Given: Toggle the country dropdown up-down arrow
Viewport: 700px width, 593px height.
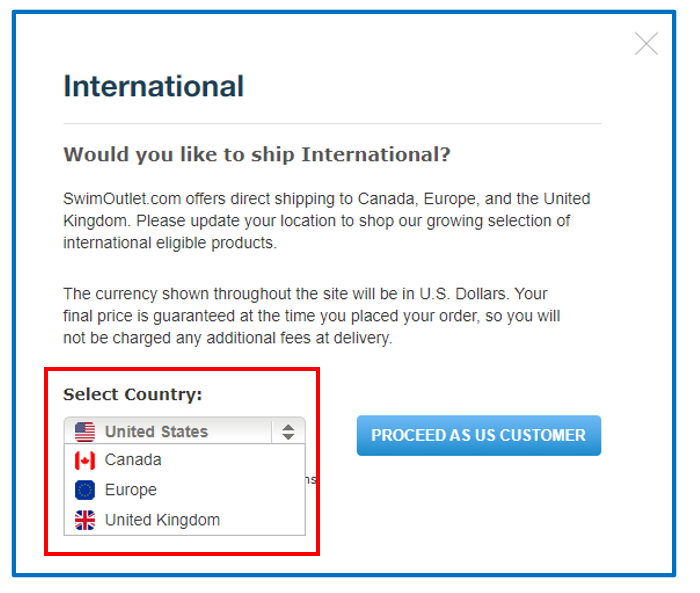Looking at the screenshot, I should tap(288, 432).
